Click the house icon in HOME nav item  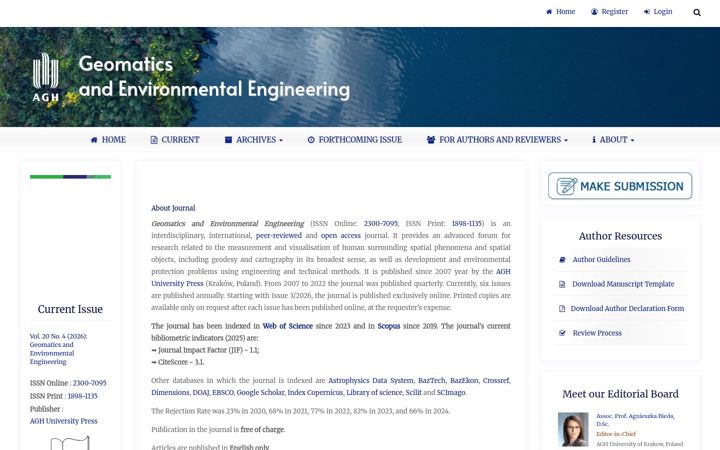click(x=94, y=140)
